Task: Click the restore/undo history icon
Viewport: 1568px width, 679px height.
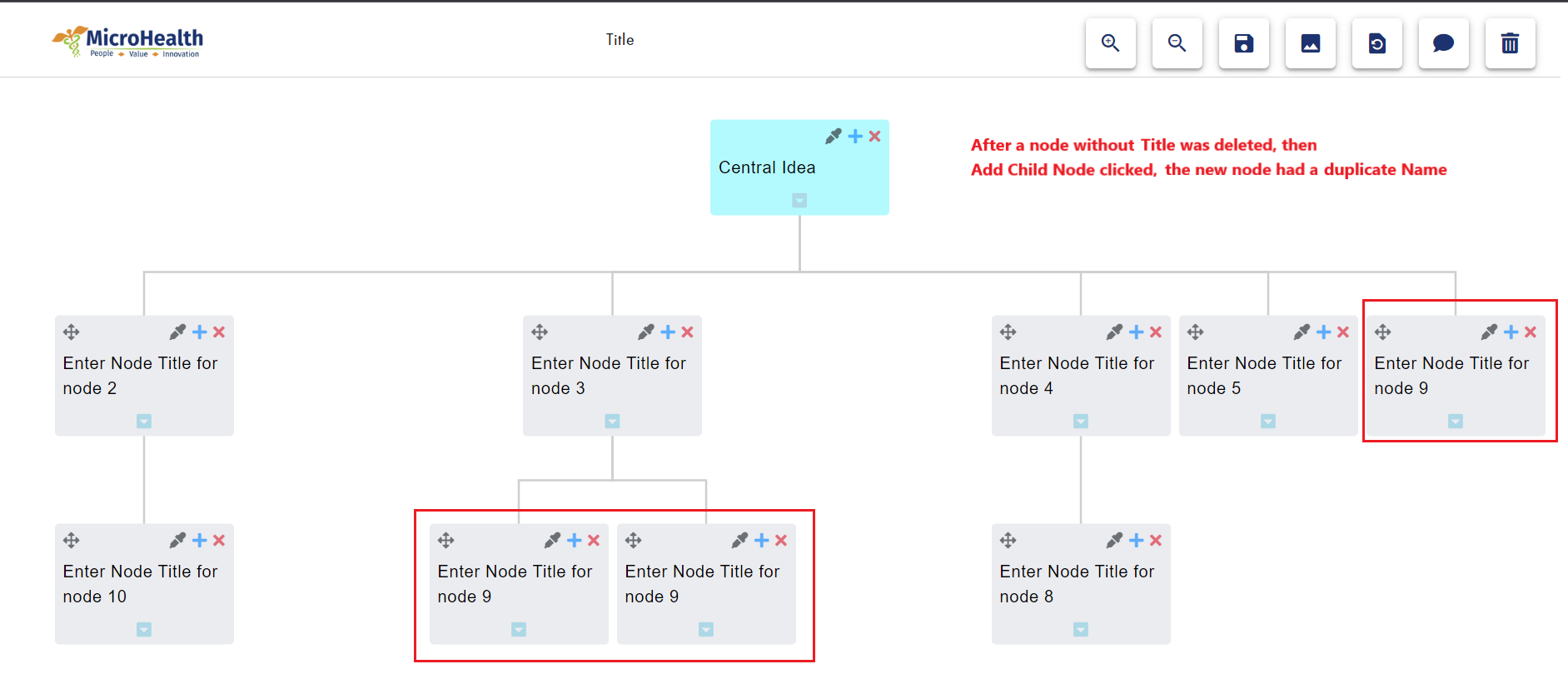Action: 1376,43
